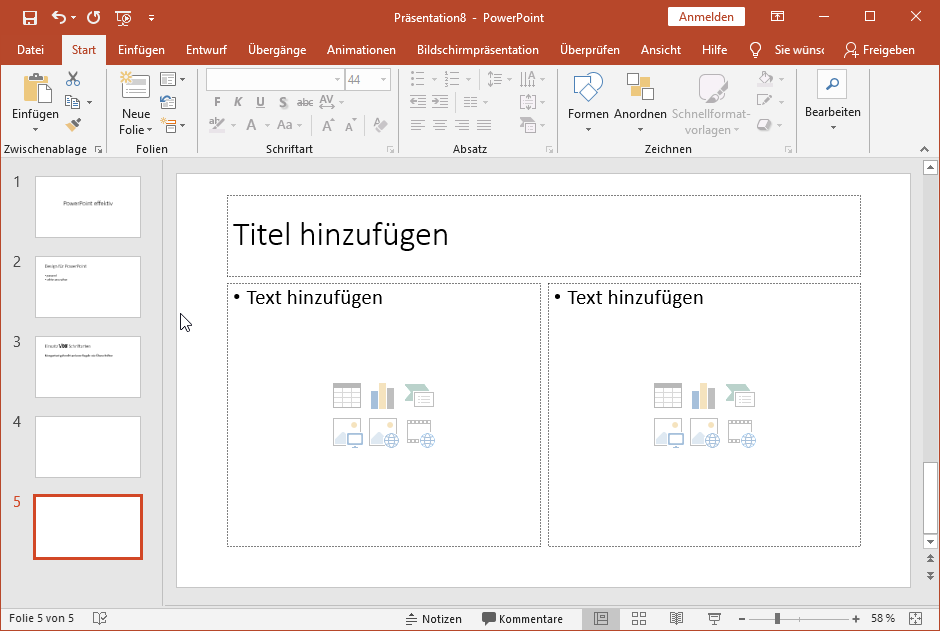Choose the font color A button
The image size is (940, 631).
[x=251, y=125]
